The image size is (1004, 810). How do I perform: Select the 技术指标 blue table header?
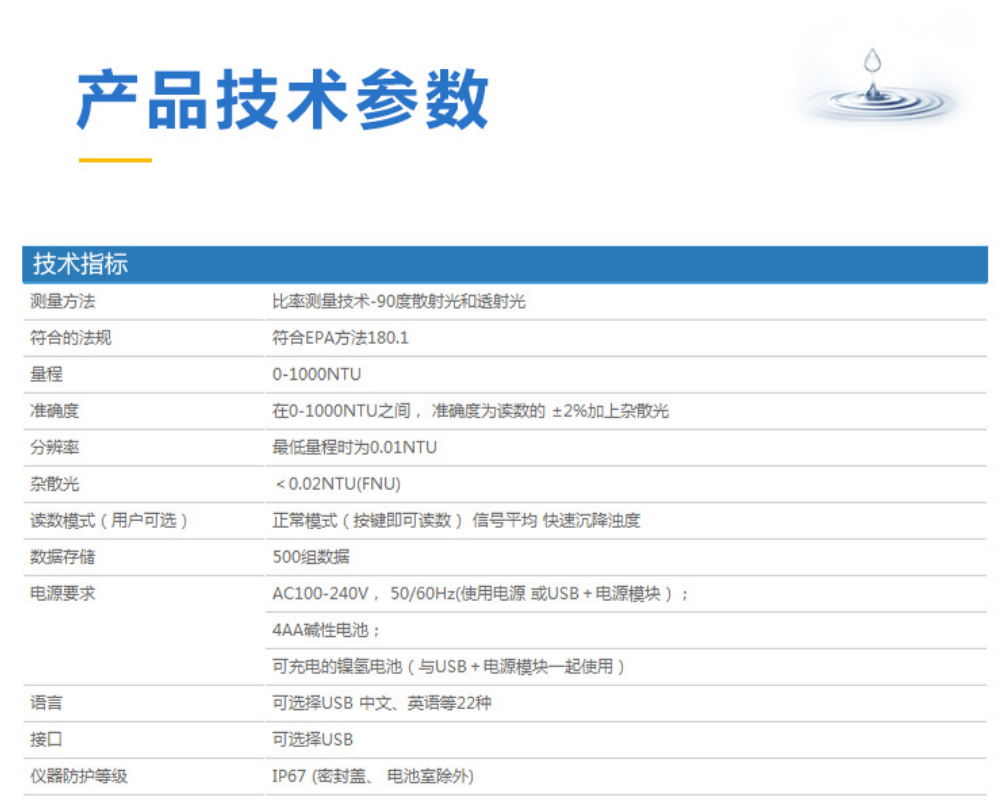click(80, 265)
